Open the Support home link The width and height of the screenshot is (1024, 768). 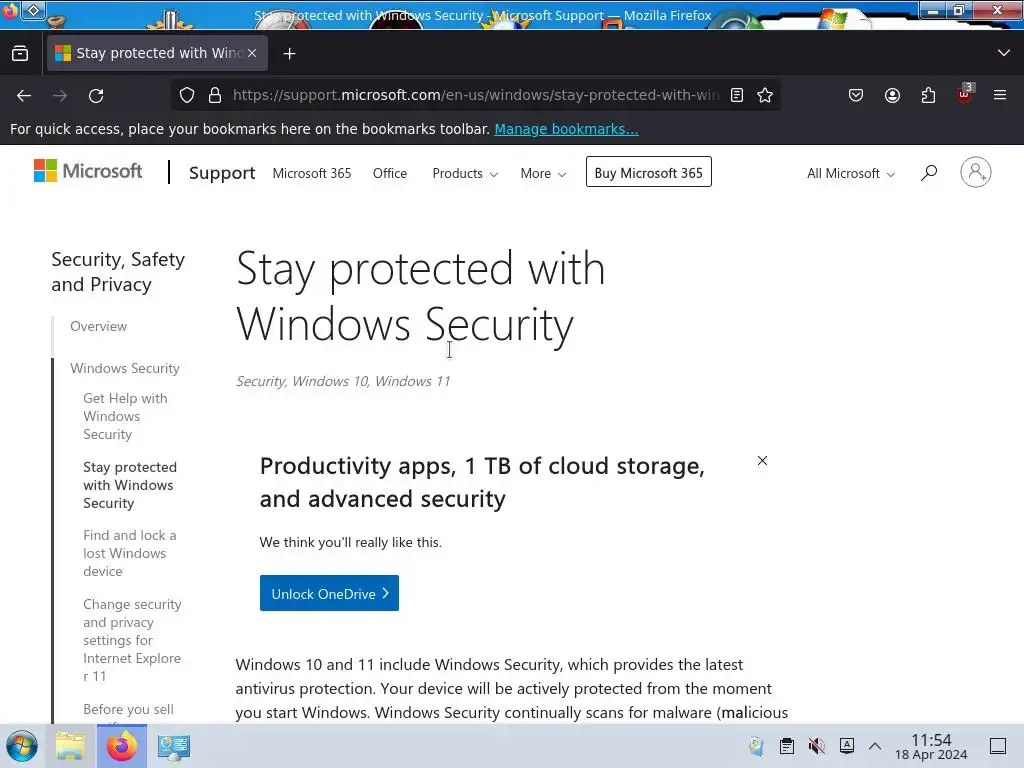point(222,173)
